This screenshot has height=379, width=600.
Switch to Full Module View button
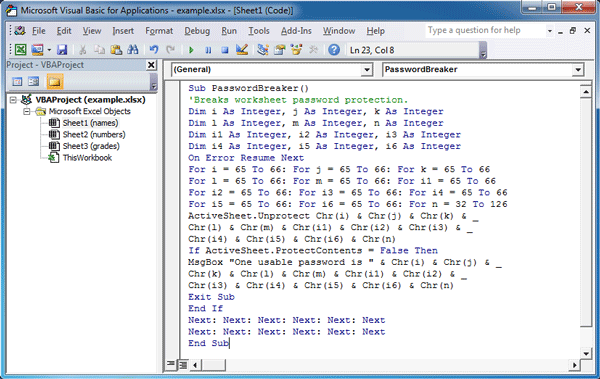183,365
